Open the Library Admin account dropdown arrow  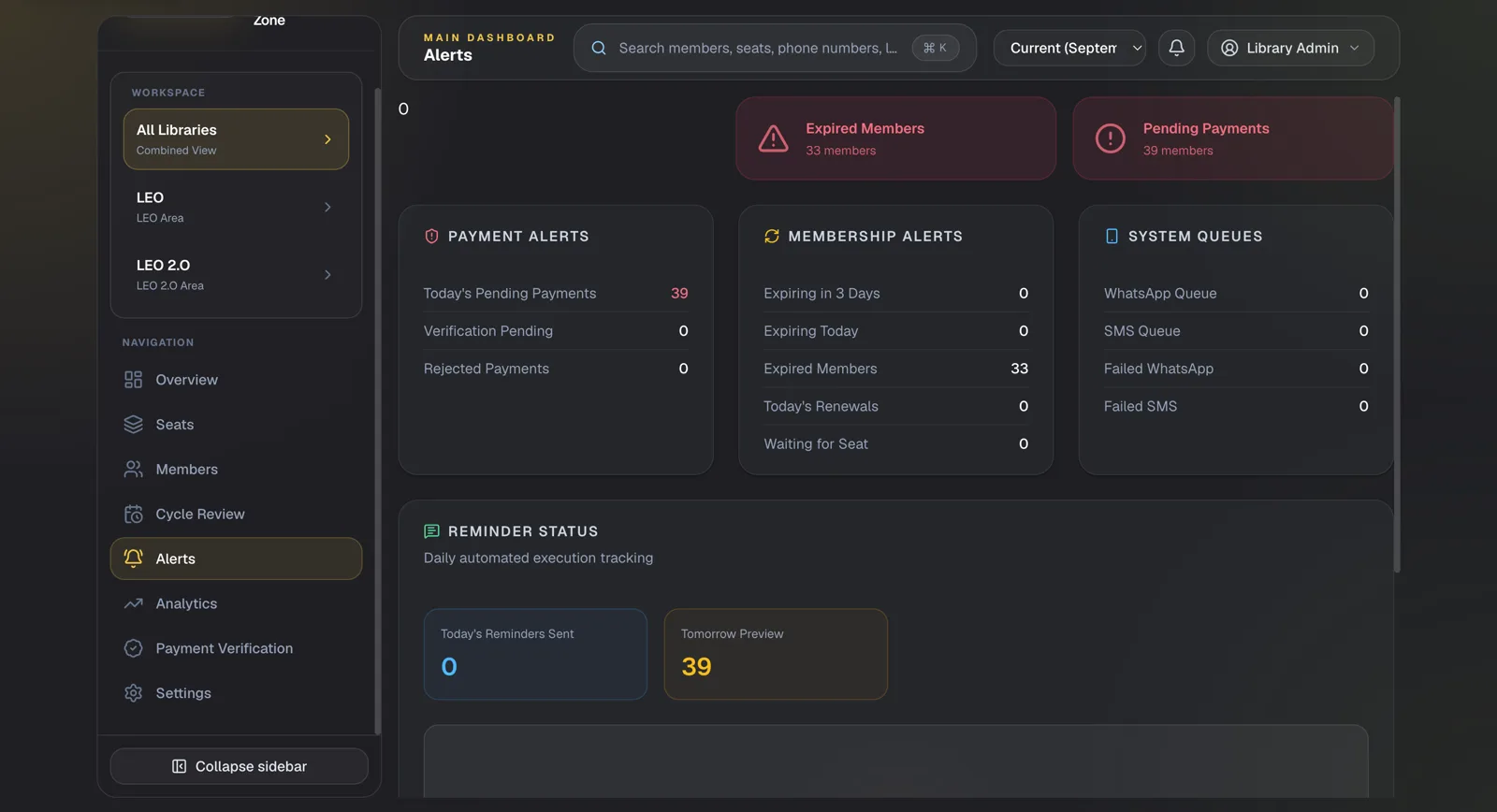tap(1354, 48)
